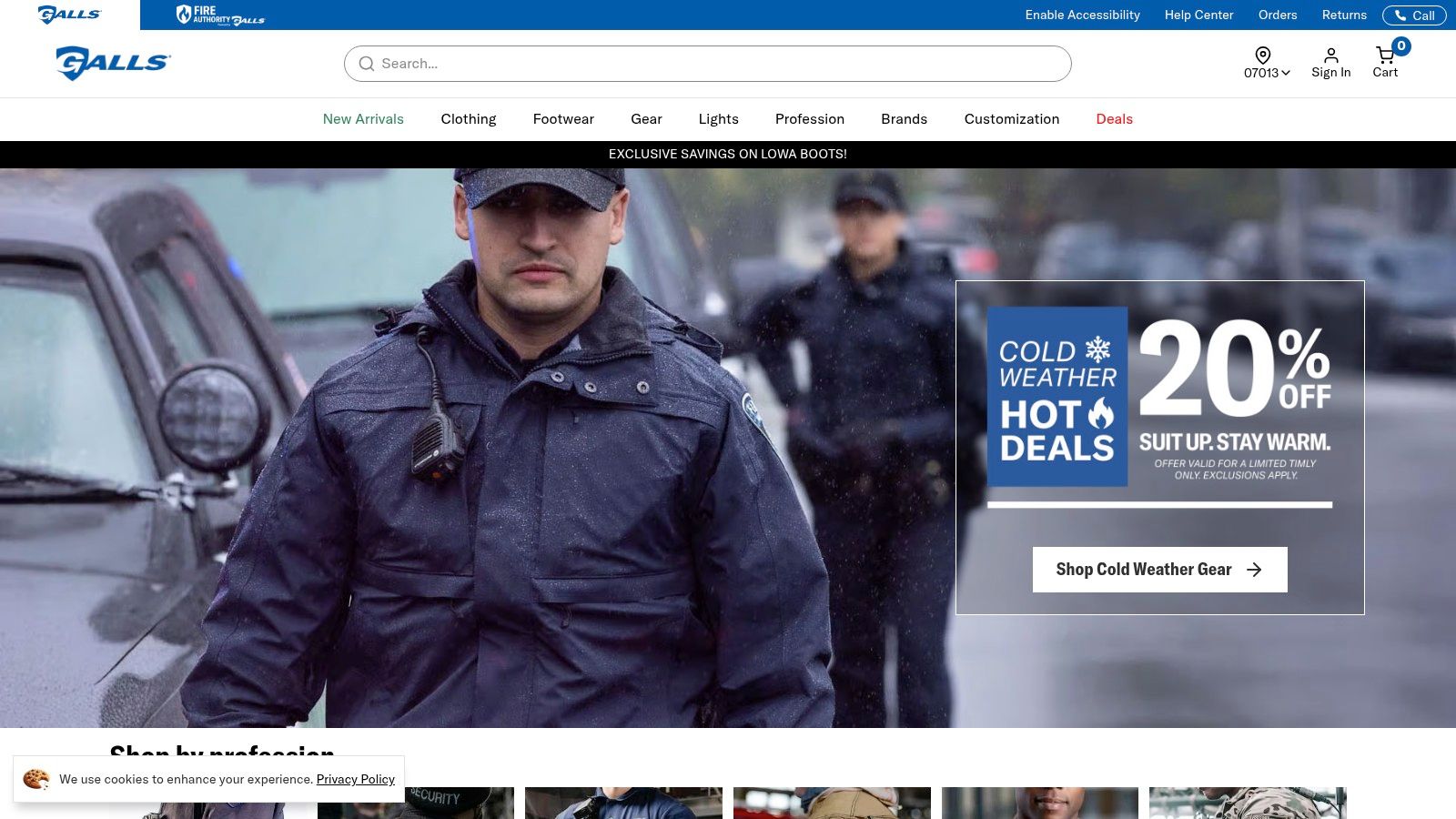Image resolution: width=1456 pixels, height=819 pixels.
Task: Go to New Arrivals
Action: (363, 119)
